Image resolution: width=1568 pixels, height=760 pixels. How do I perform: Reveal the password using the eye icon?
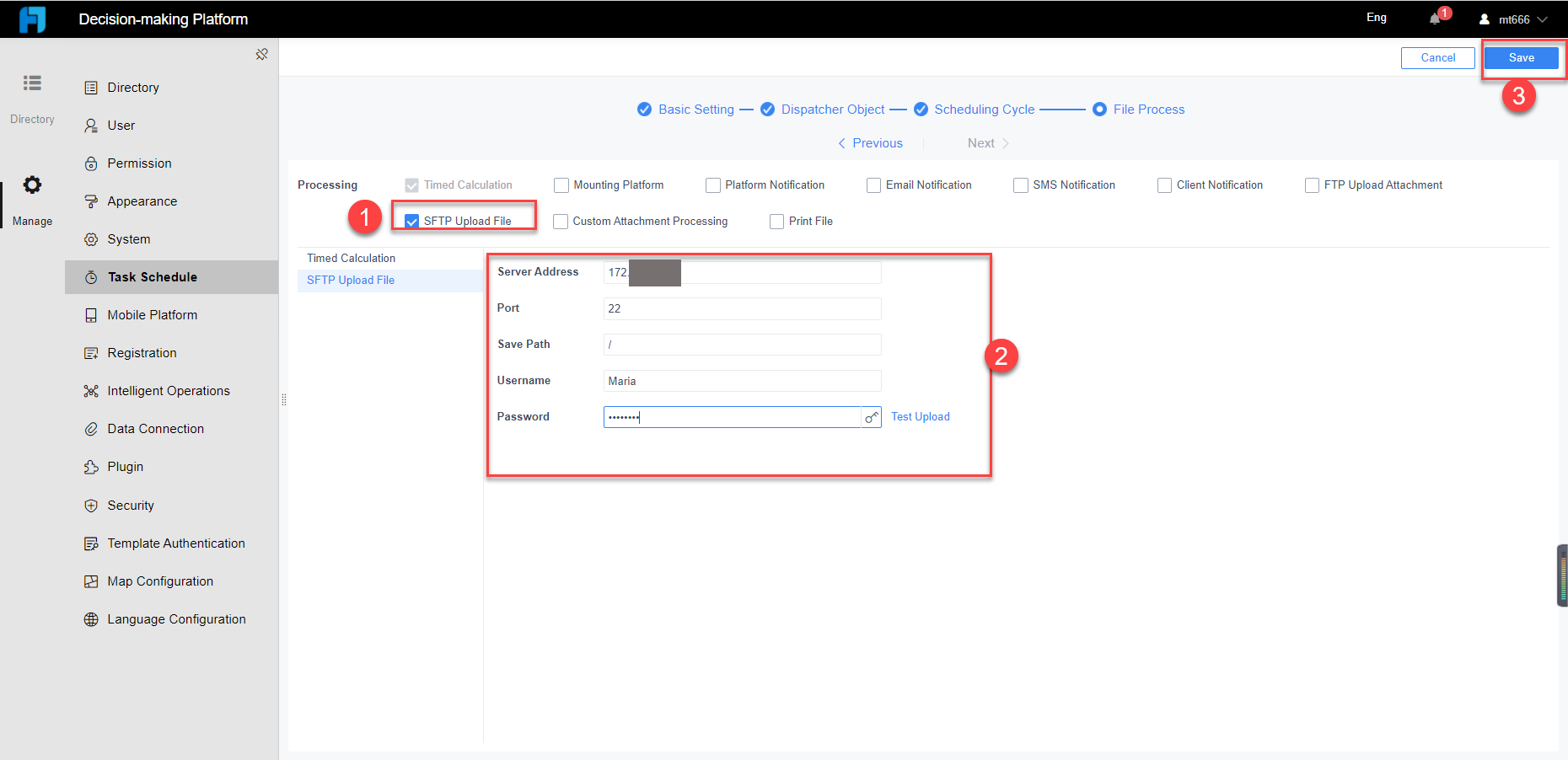coord(871,416)
